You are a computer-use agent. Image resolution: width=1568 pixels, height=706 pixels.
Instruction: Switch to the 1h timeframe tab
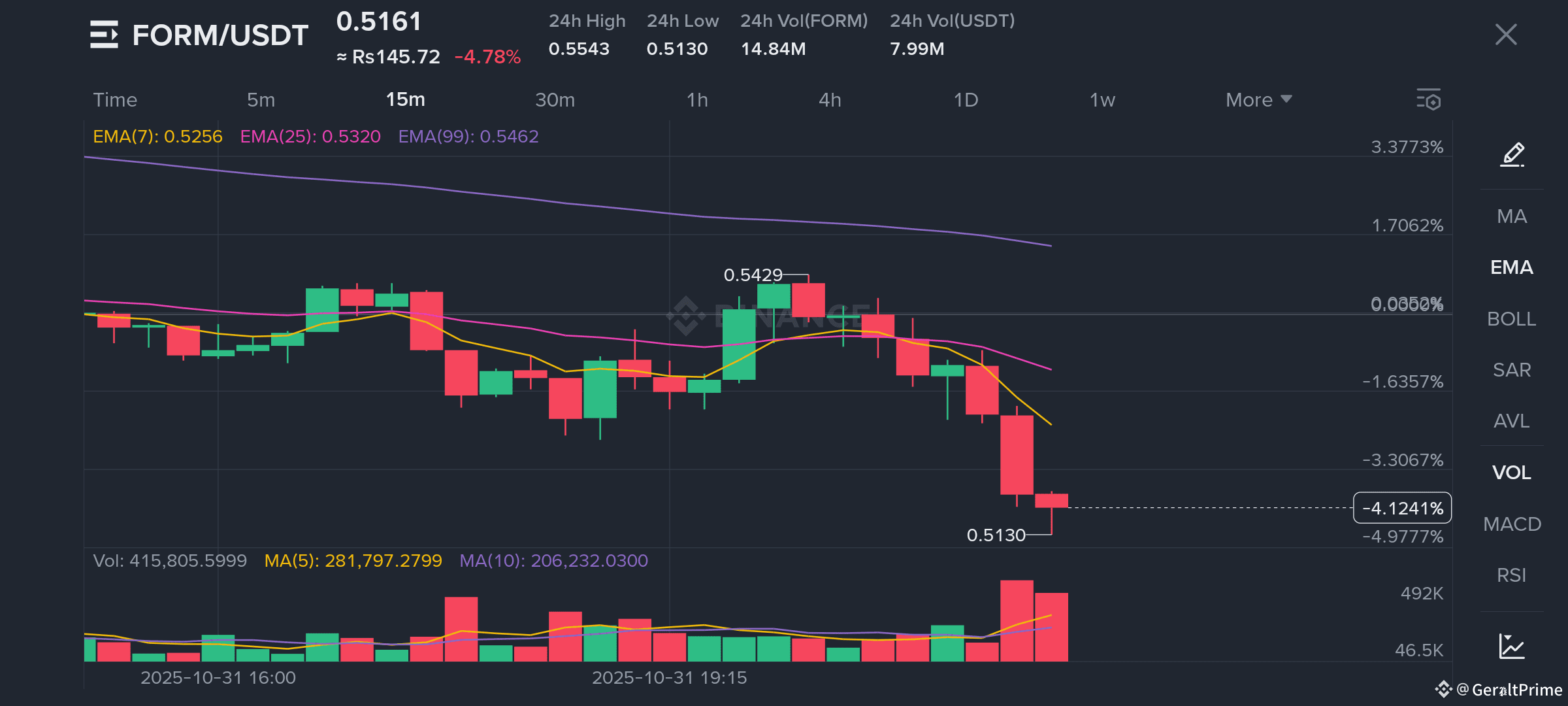tap(696, 99)
